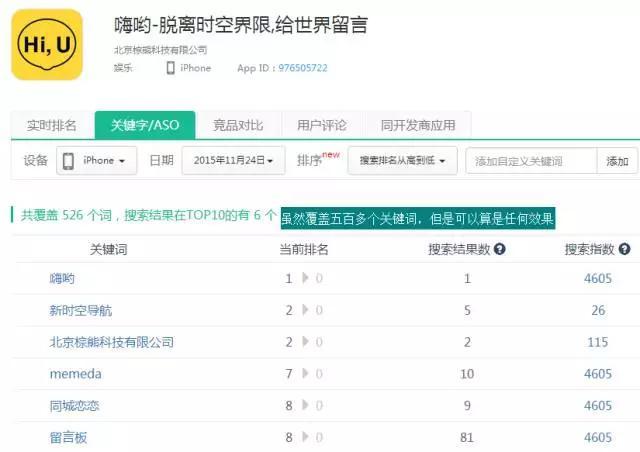Click the rank change arrow in 留言板 row
The image size is (640, 452).
(305, 437)
